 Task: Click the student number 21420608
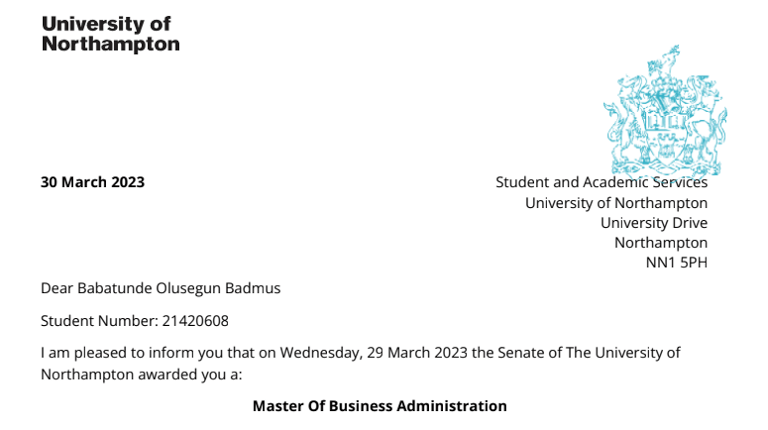tap(195, 321)
